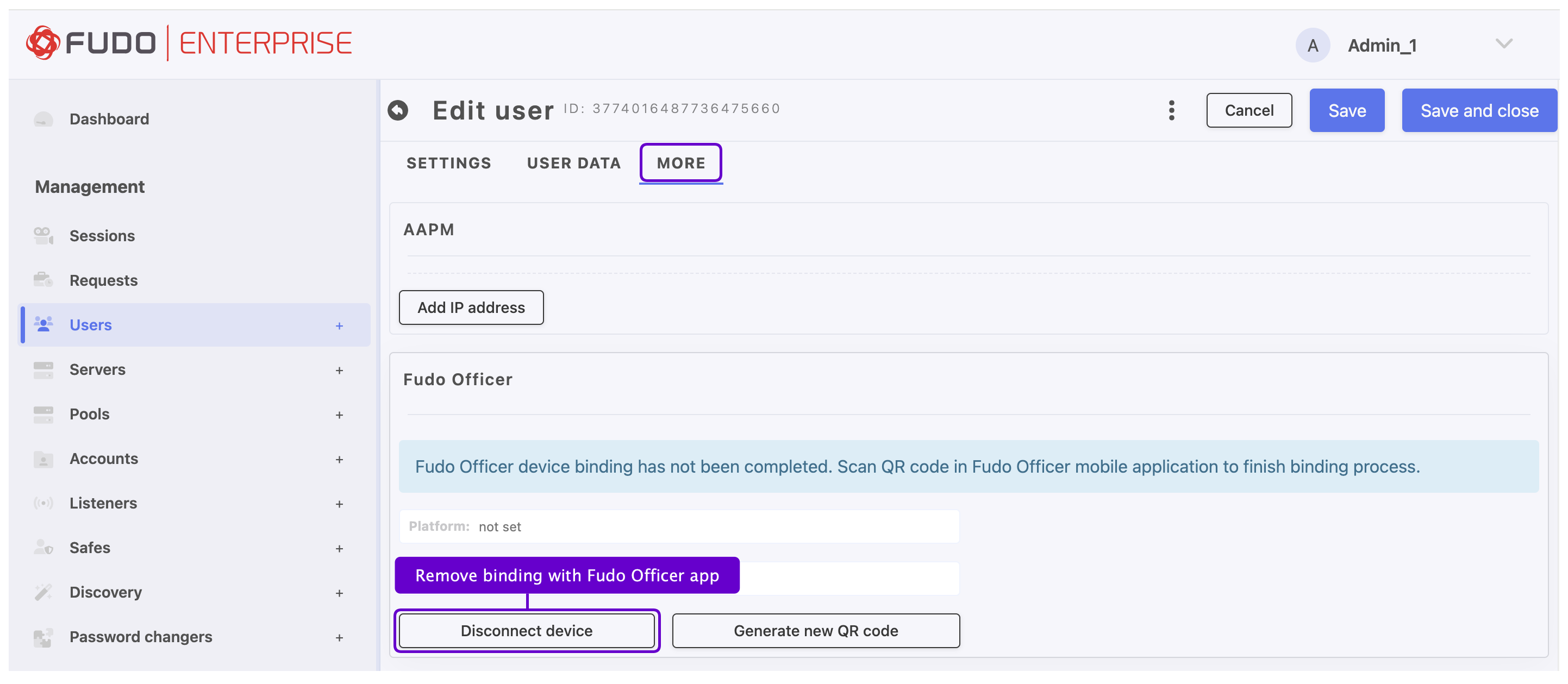Viewport: 1568px width, 684px height.
Task: Click the back arrow beside Edit user
Action: [398, 110]
